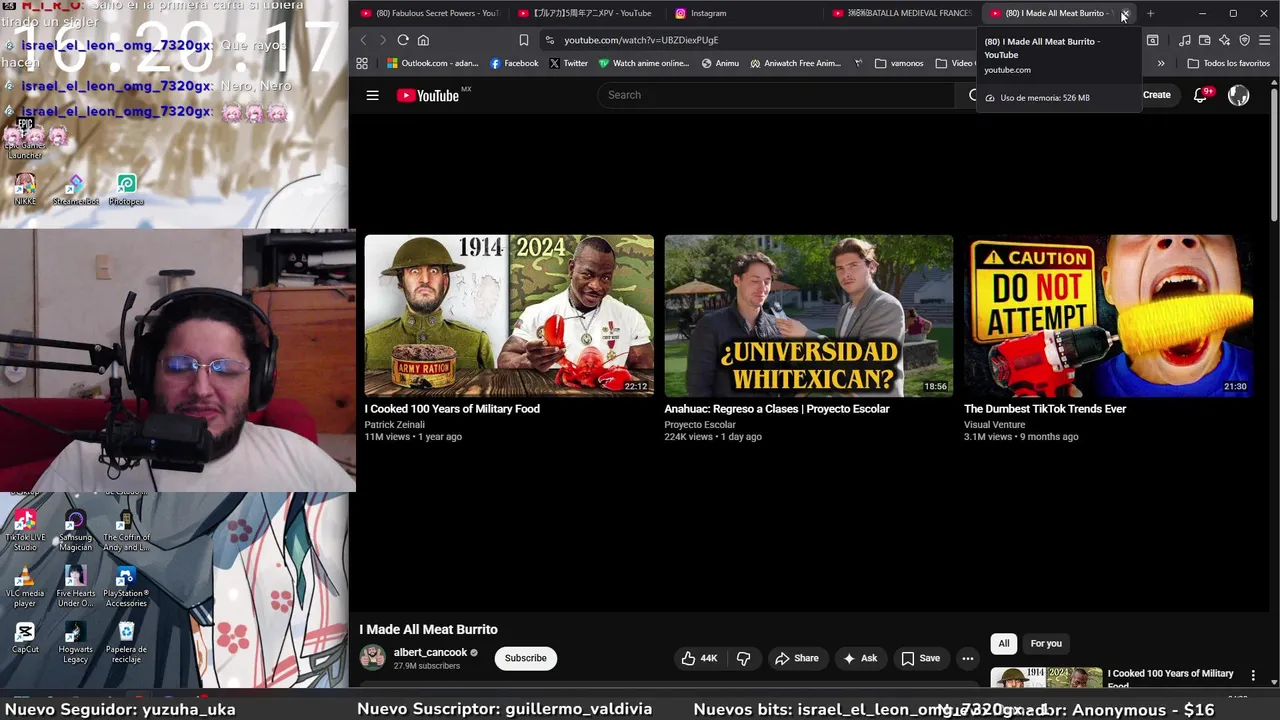The image size is (1280, 720).
Task: Open the browser apps grid icon
Action: [362, 63]
